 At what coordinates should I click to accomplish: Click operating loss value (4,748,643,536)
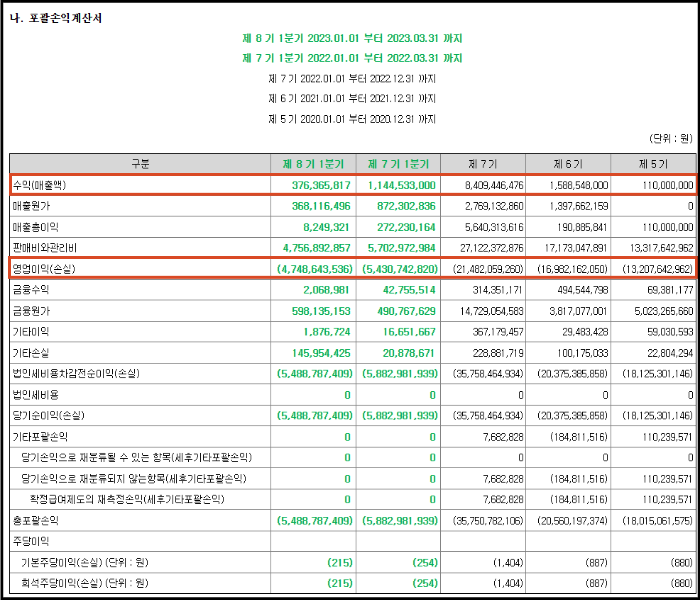click(x=314, y=269)
